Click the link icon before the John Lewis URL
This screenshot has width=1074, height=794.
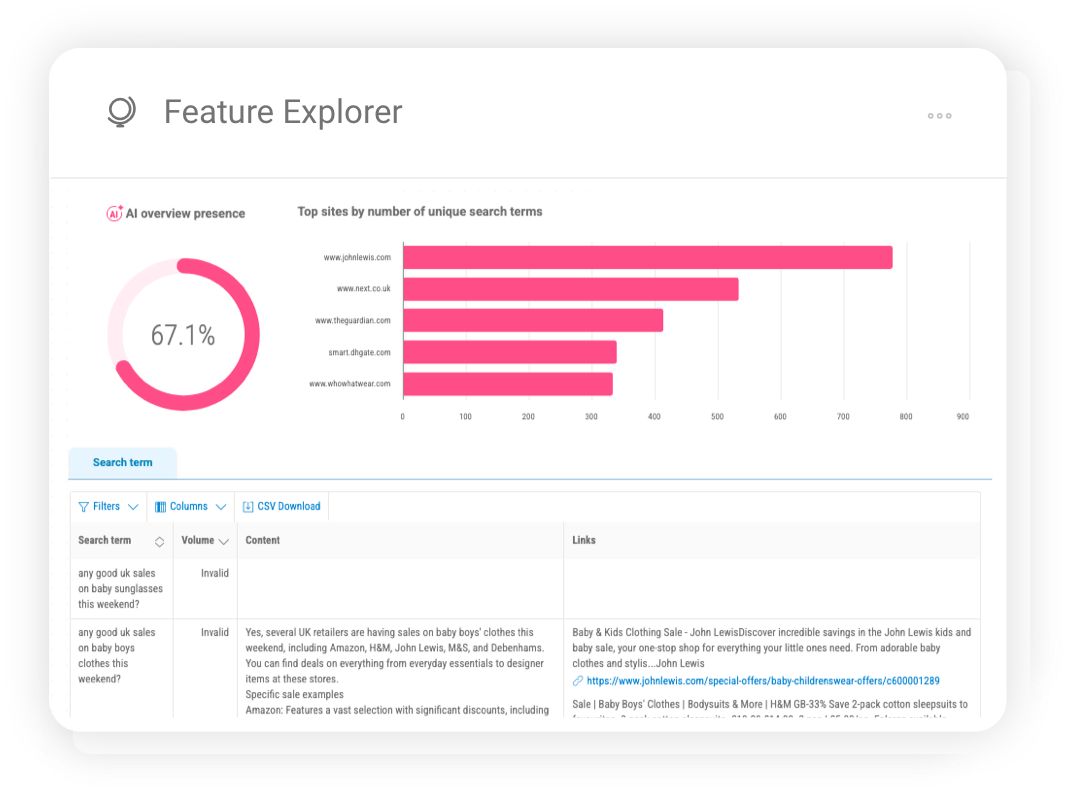point(578,680)
